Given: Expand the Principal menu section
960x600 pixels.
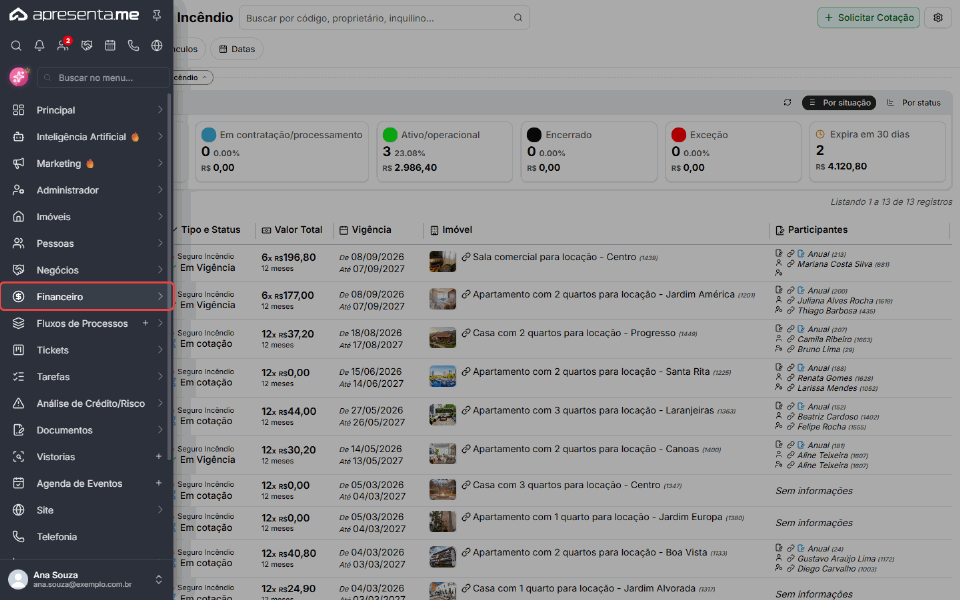Looking at the screenshot, I should (x=87, y=110).
